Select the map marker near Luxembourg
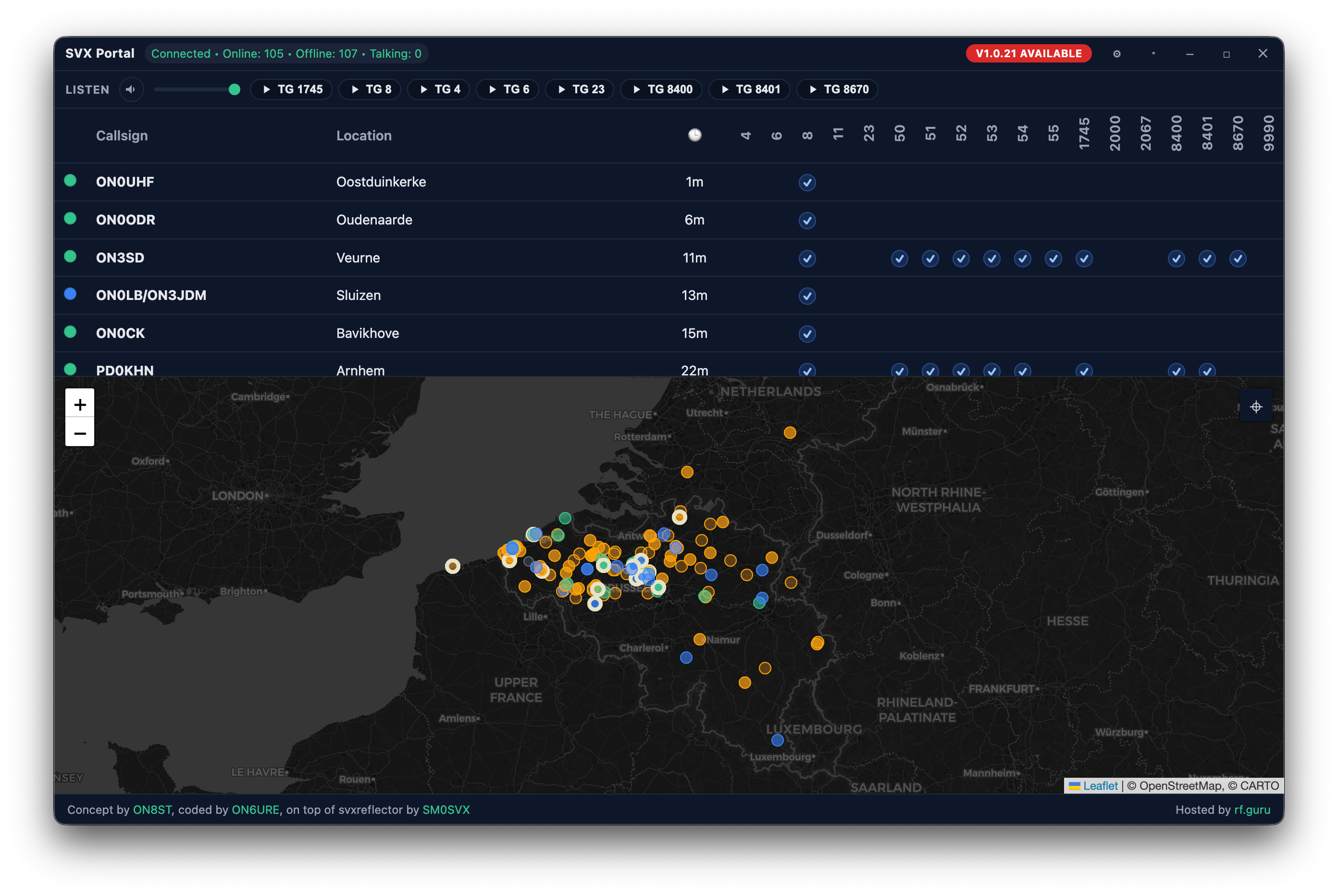This screenshot has height=896, width=1338. pos(777,741)
